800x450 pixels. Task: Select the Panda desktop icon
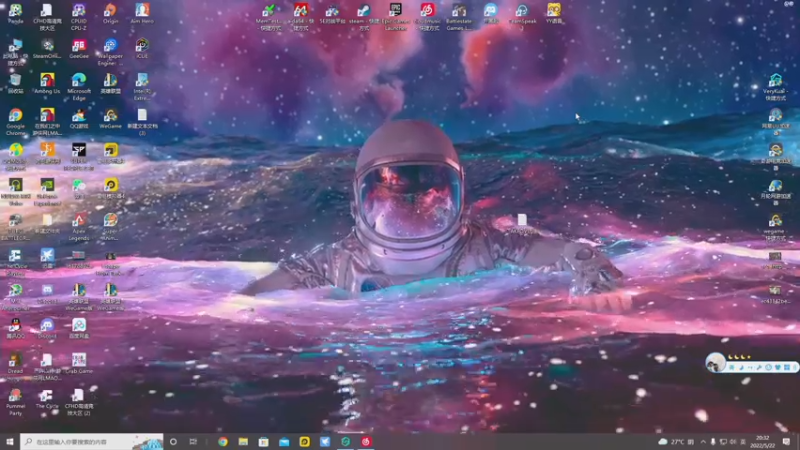(15, 14)
